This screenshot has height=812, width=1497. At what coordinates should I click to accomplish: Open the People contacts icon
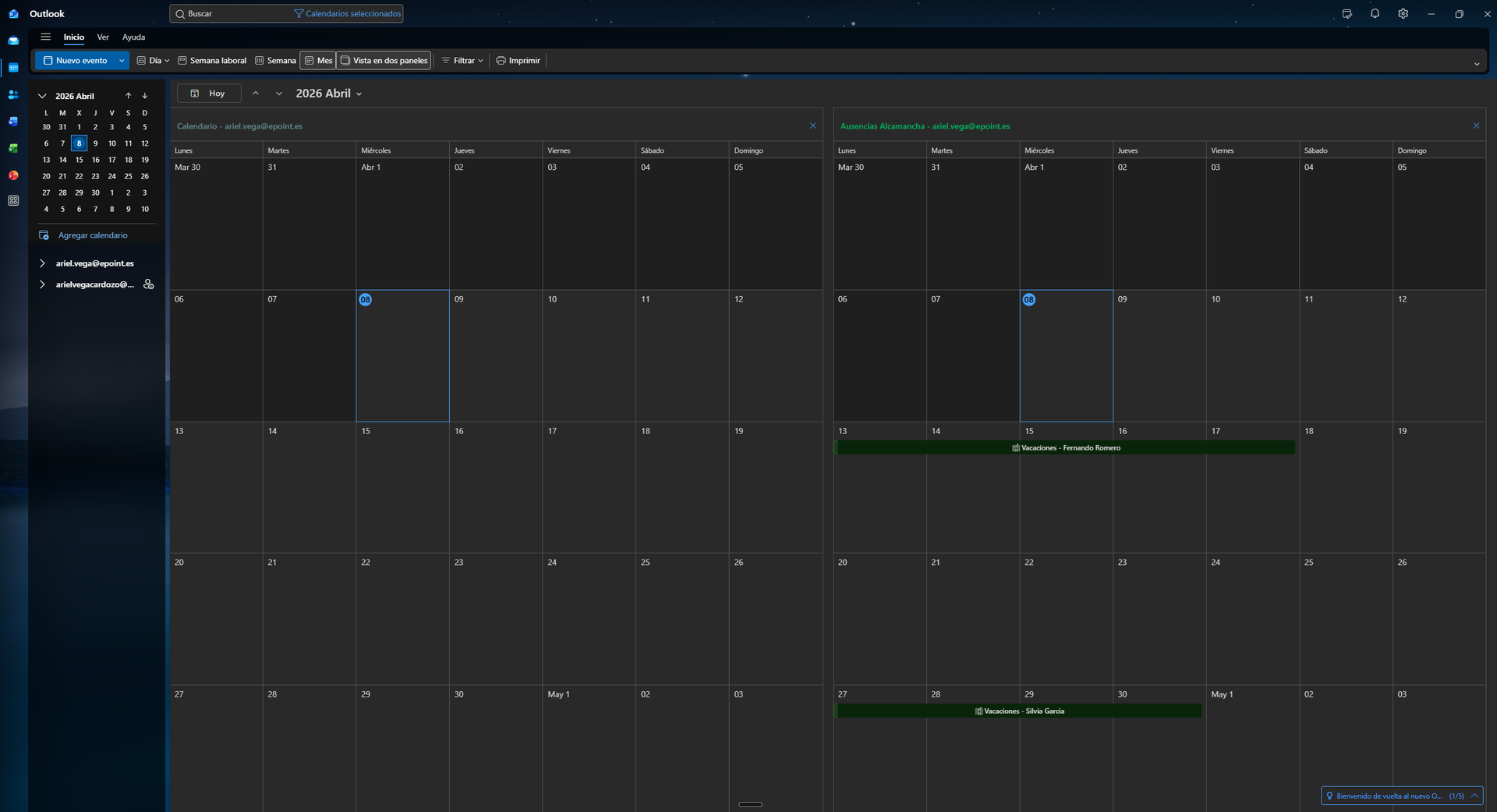(x=13, y=94)
